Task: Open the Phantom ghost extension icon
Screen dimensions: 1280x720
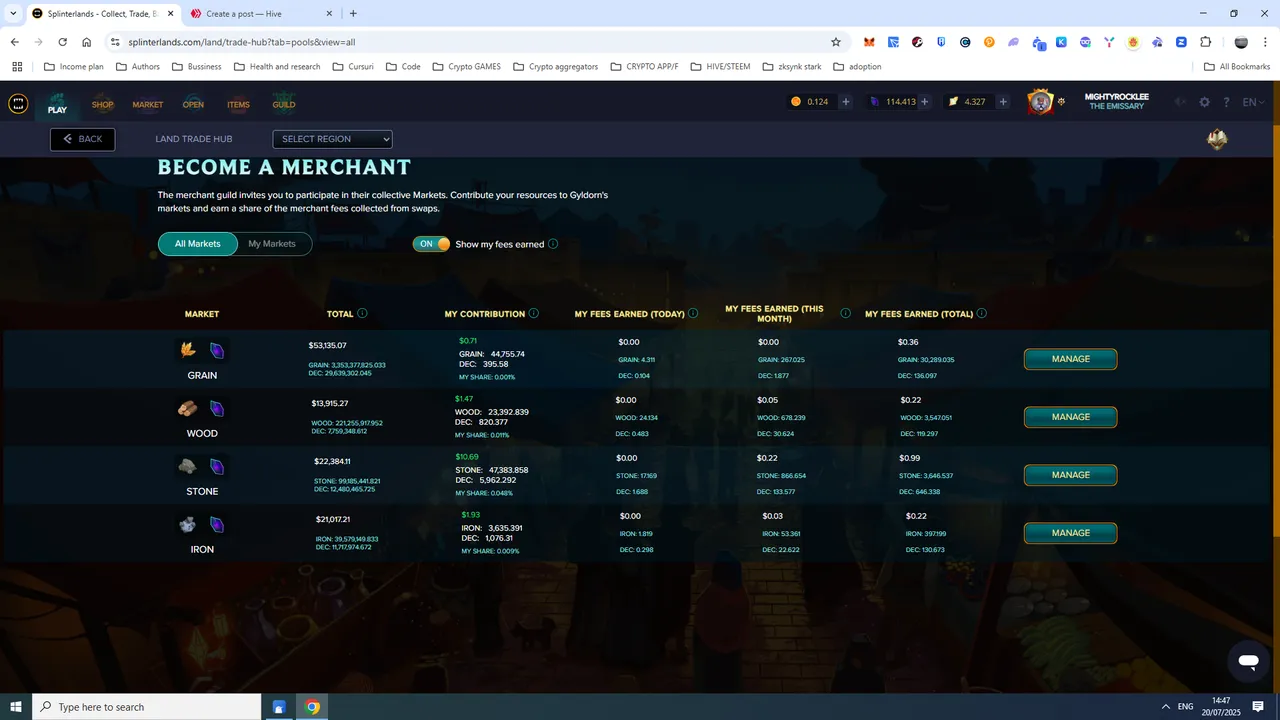Action: (x=1013, y=42)
